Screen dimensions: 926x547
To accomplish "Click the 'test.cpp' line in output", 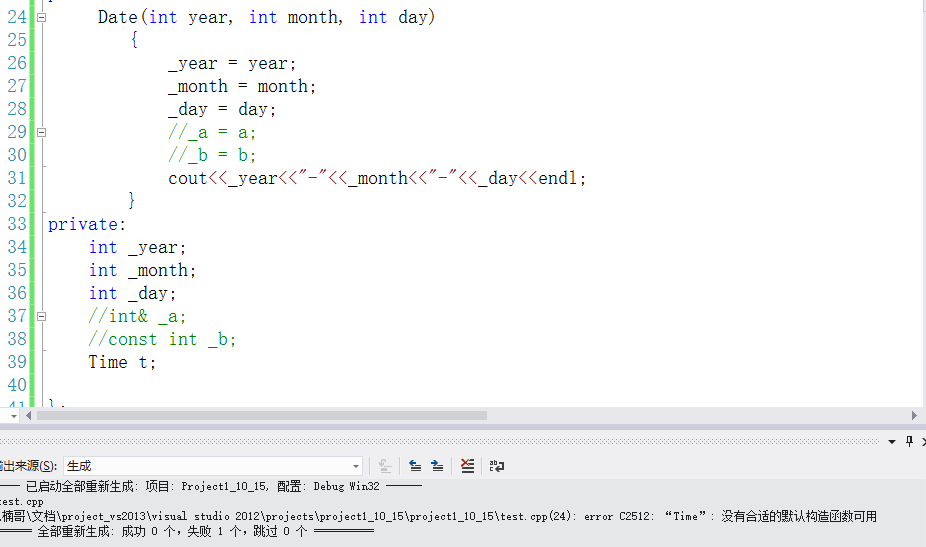I will pos(22,502).
